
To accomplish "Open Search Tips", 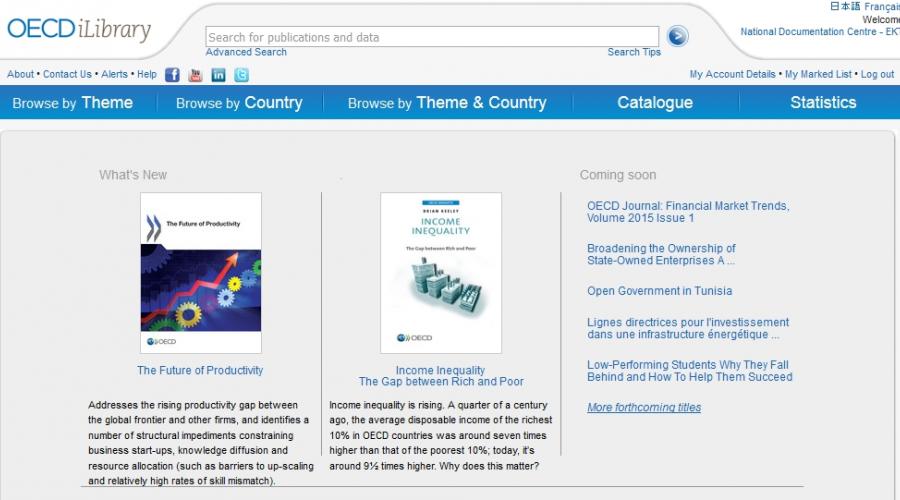I will click(x=634, y=52).
